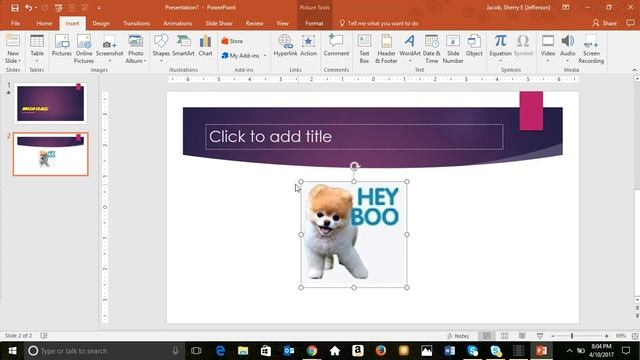Insert a new slide

pyautogui.click(x=13, y=49)
